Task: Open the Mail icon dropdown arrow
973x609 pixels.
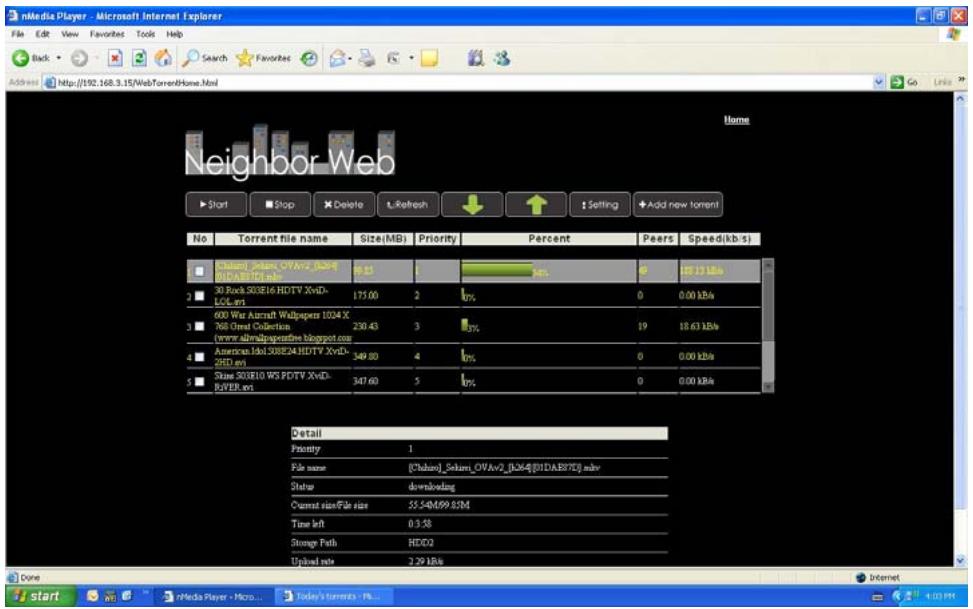Action: point(350,58)
